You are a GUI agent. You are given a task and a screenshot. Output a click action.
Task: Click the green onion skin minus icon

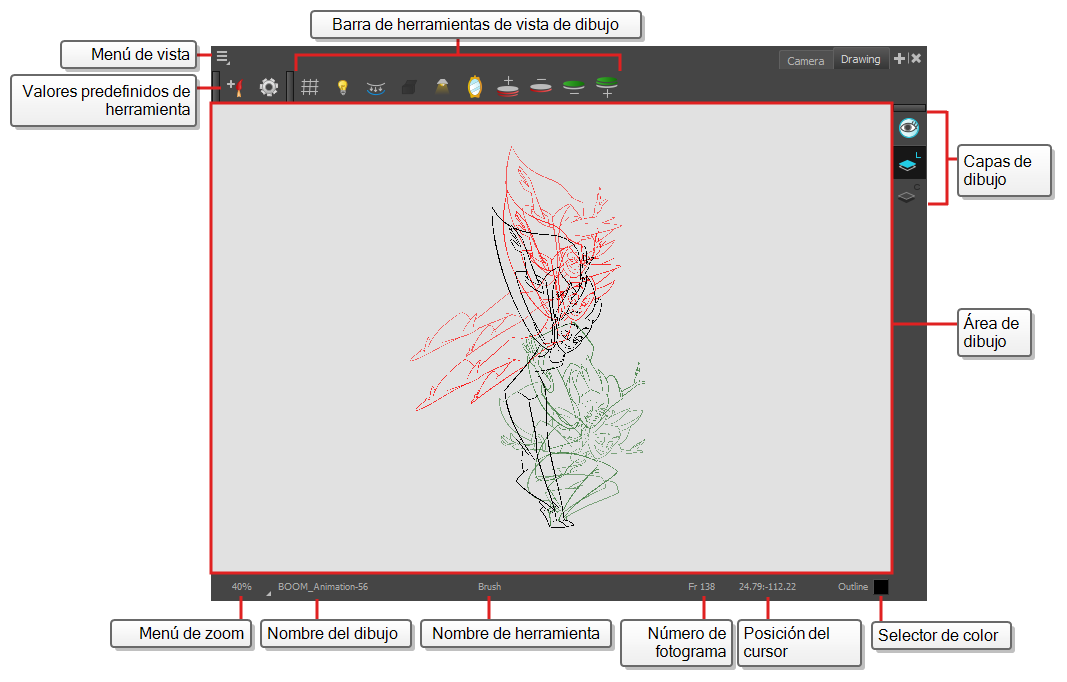pos(573,87)
